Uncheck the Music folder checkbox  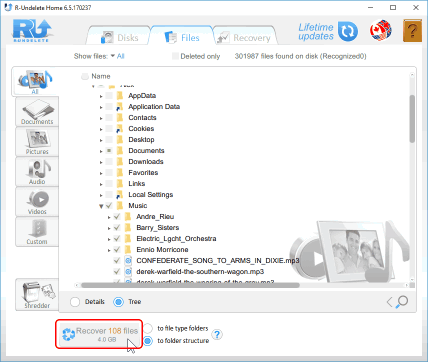click(x=109, y=206)
